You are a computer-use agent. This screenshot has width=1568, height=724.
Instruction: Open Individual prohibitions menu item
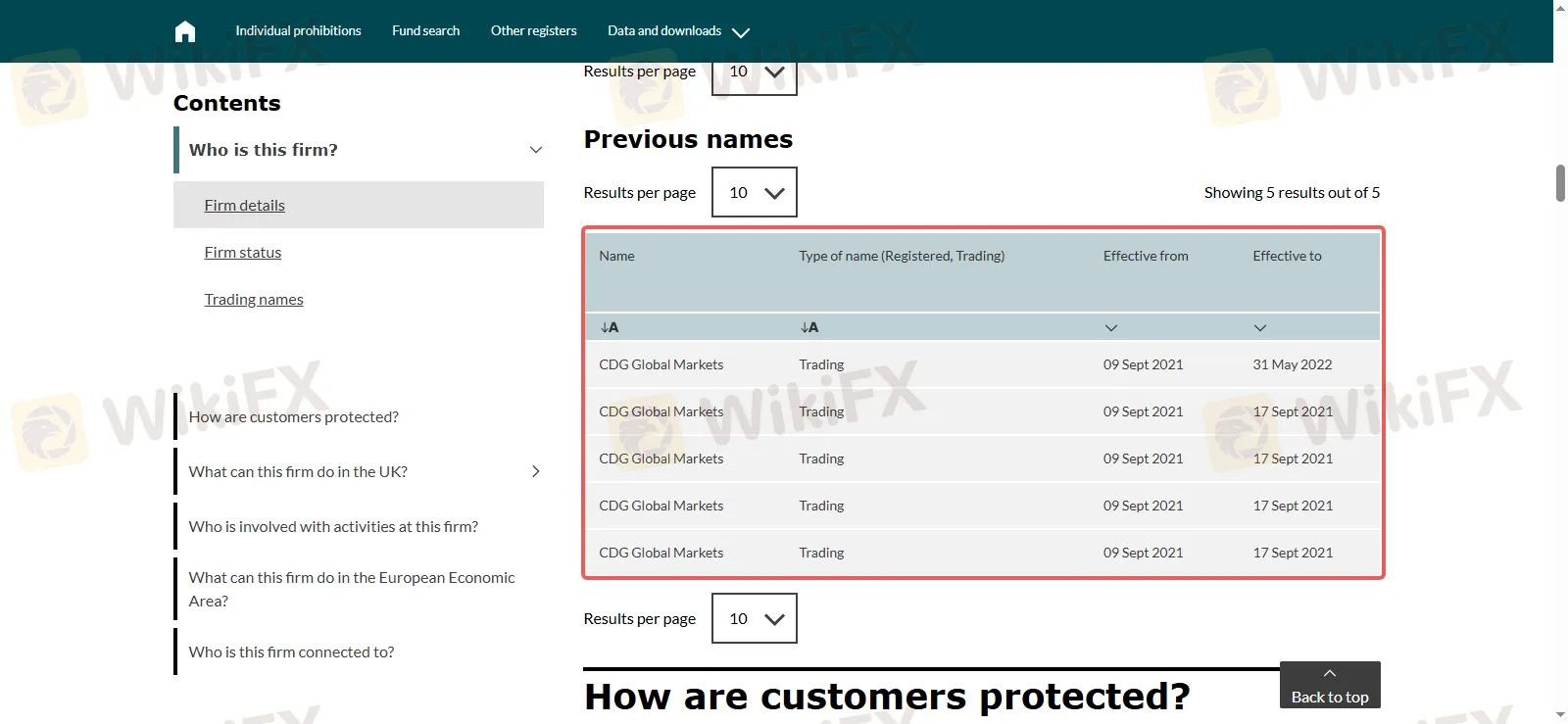[298, 30]
